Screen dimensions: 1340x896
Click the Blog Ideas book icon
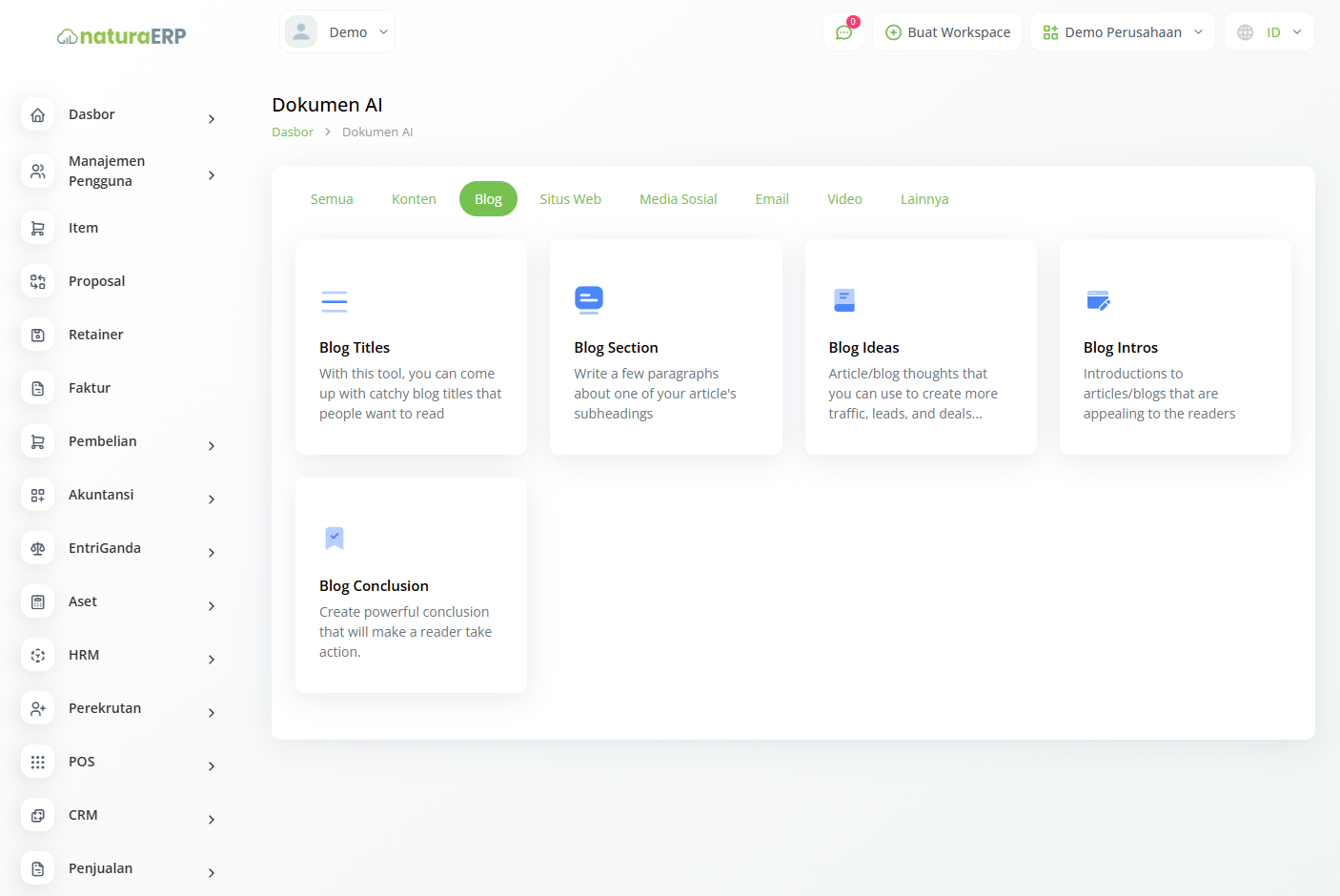pos(843,300)
